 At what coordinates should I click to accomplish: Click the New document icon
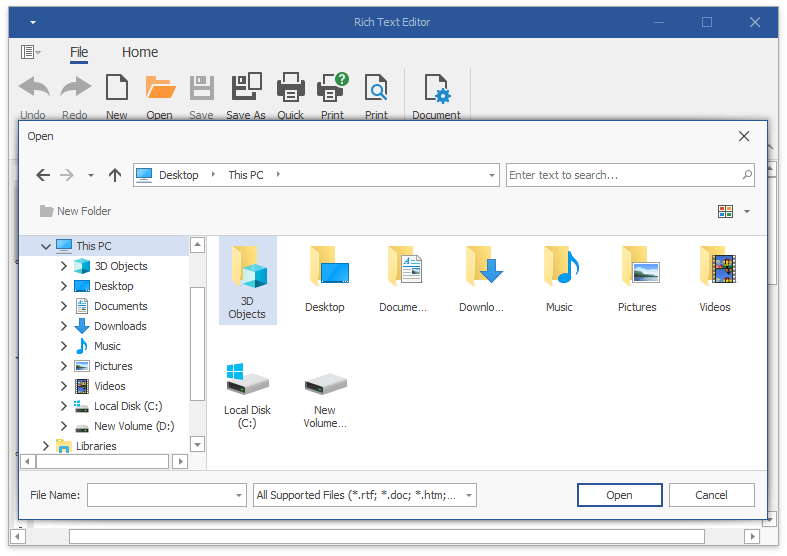click(x=117, y=90)
